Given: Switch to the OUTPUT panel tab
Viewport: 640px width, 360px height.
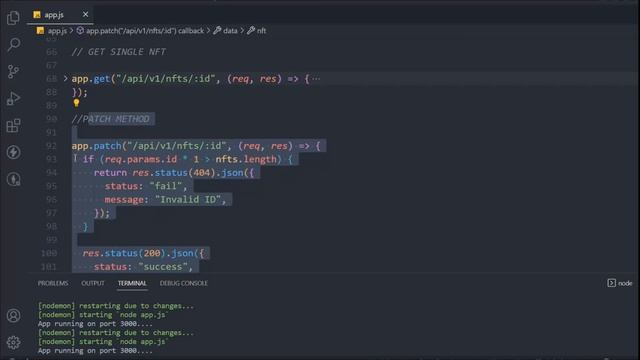Looking at the screenshot, I should pos(93,283).
